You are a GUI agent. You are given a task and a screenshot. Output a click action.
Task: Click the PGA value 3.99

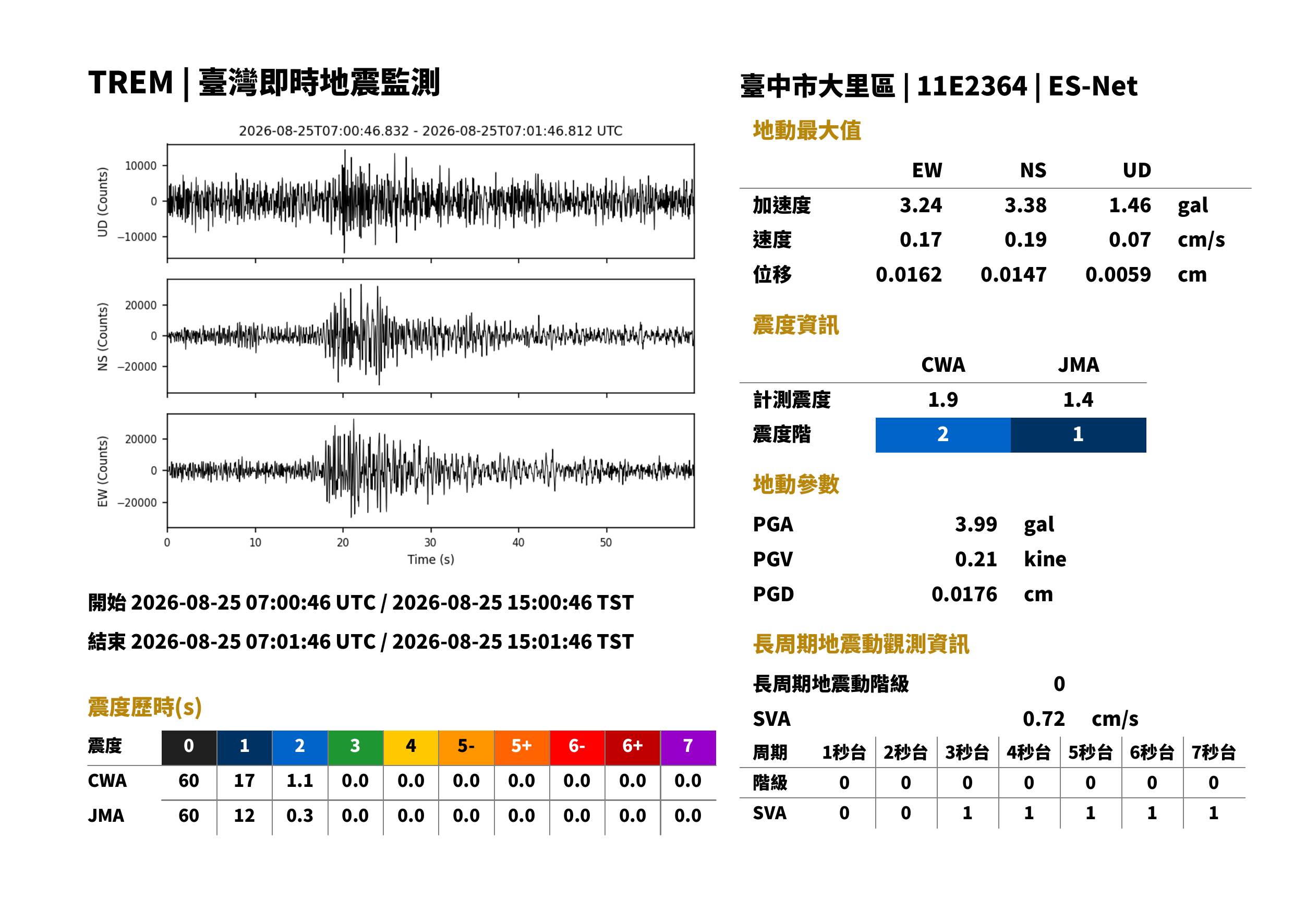[x=976, y=524]
